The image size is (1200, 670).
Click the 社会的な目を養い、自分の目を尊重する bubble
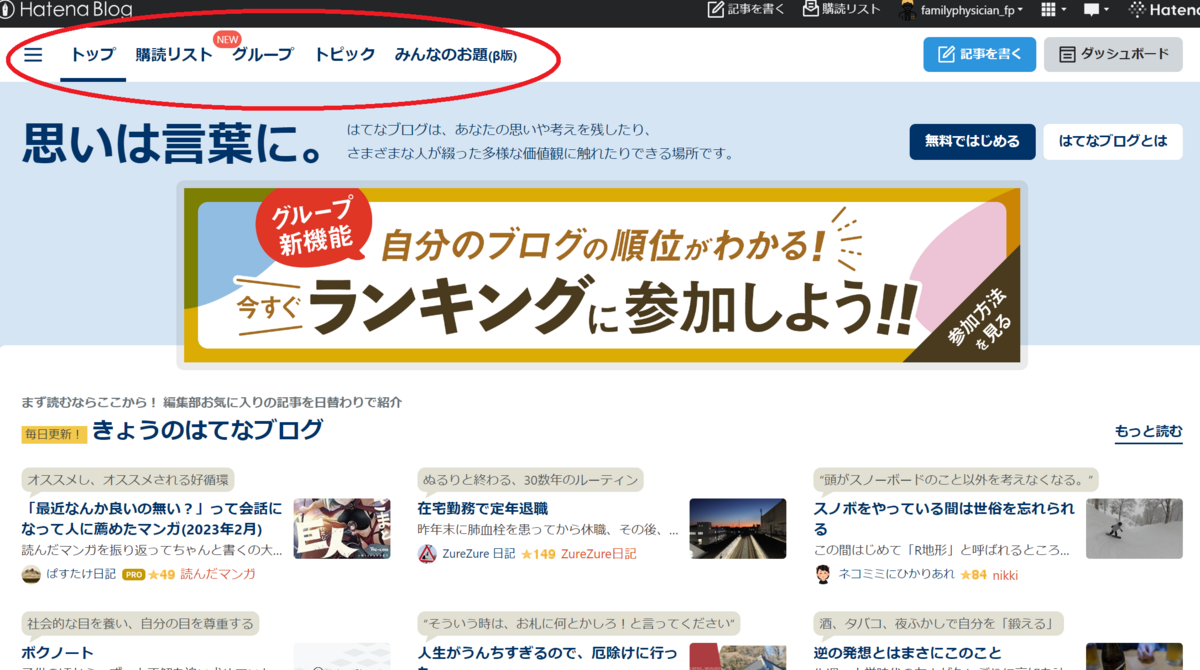140,624
